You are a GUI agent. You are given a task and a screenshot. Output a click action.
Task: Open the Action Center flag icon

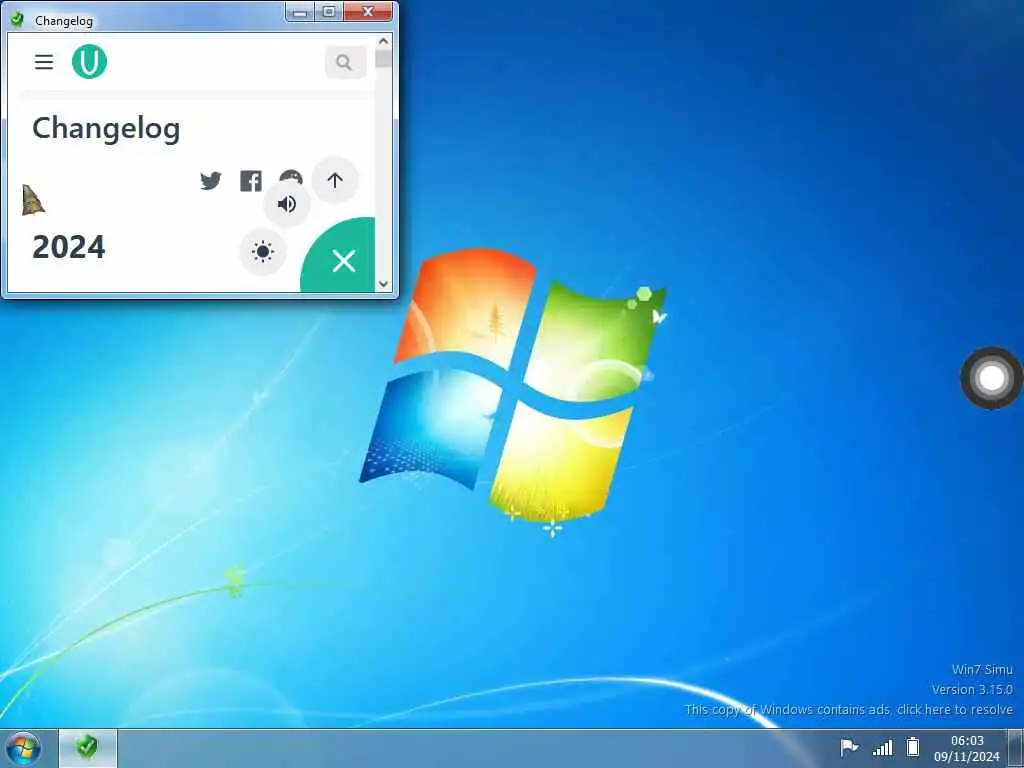point(849,747)
